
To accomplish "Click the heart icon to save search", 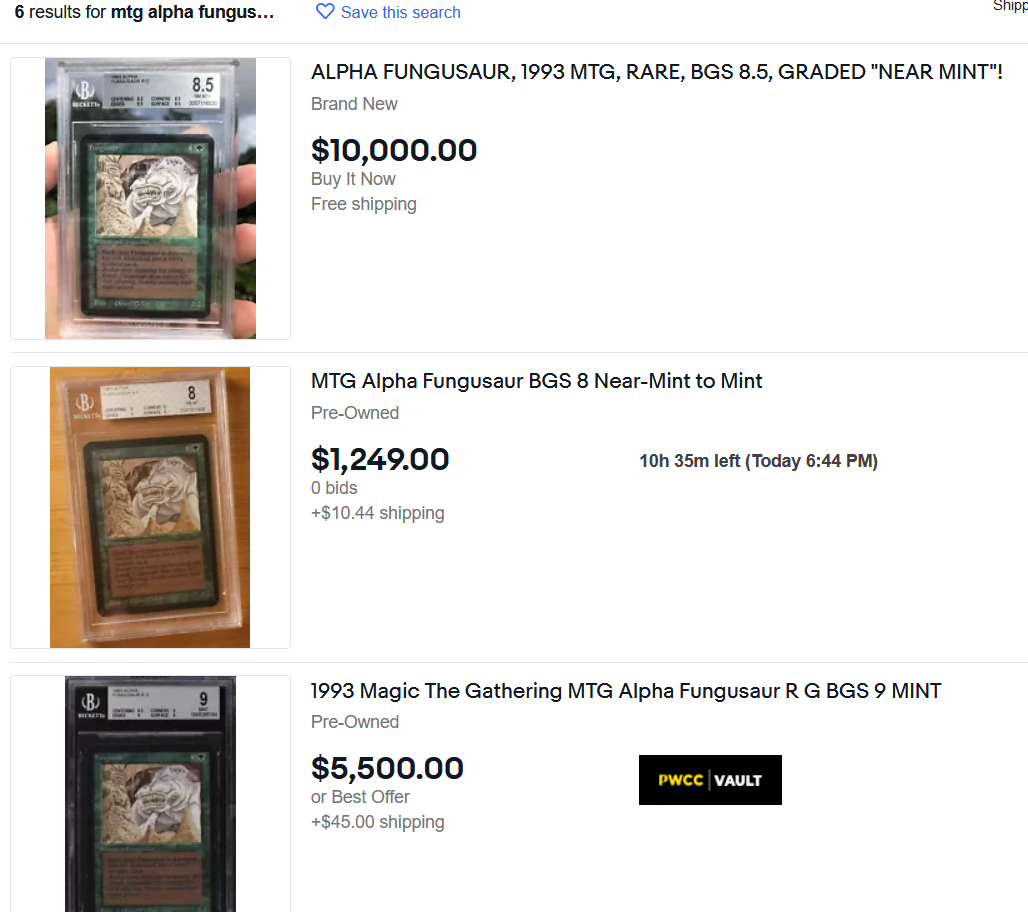I will [325, 12].
